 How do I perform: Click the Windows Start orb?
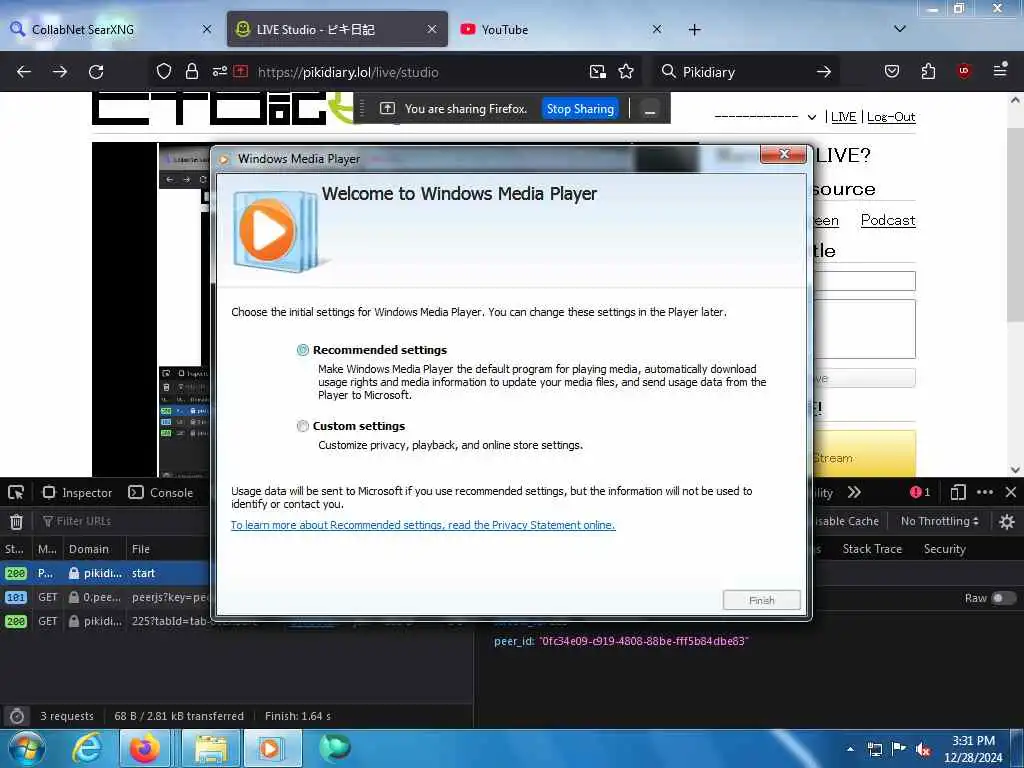click(27, 748)
